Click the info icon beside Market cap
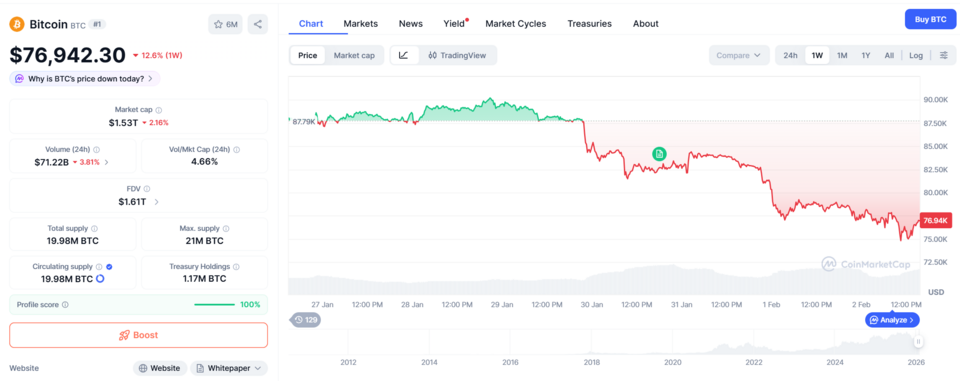 click(159, 110)
